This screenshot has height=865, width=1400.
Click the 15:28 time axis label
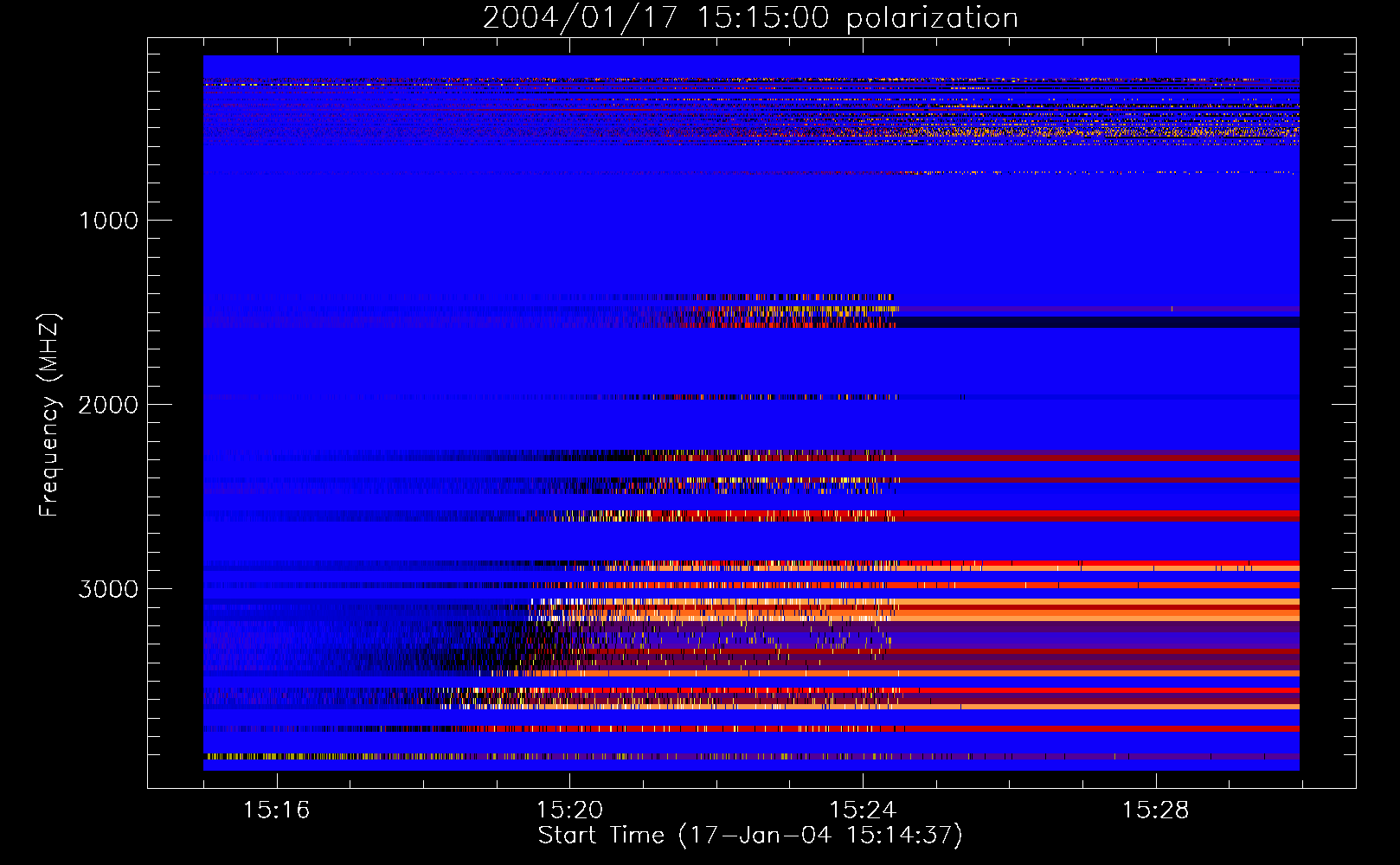click(1156, 811)
